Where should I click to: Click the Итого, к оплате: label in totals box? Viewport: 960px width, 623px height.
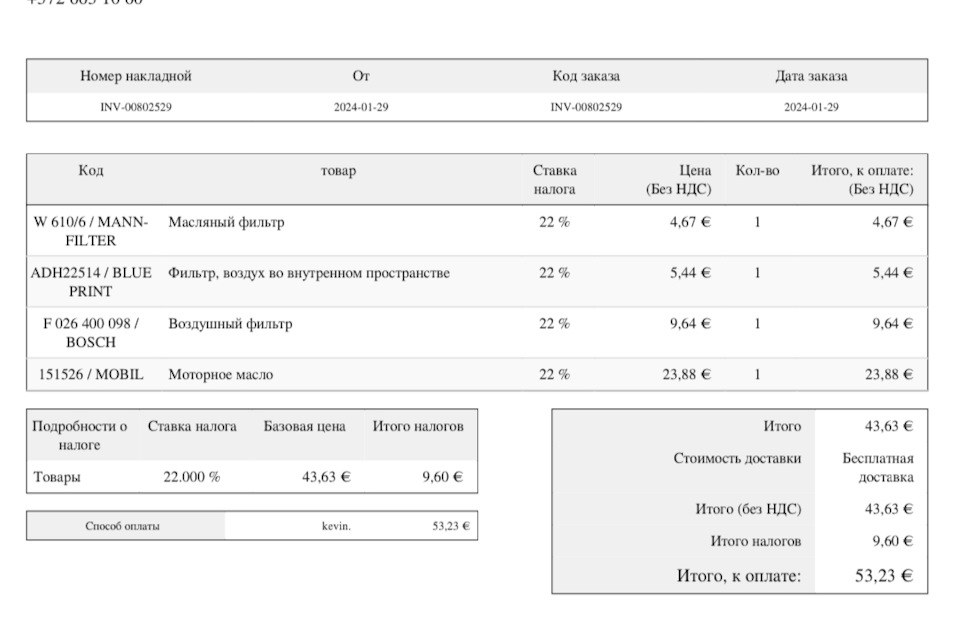pos(739,576)
